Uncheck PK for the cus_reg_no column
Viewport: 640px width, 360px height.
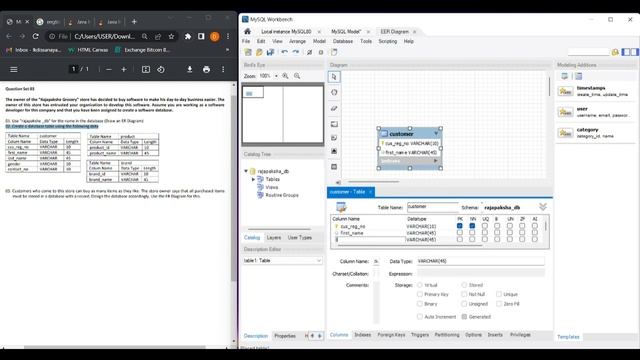point(460,226)
